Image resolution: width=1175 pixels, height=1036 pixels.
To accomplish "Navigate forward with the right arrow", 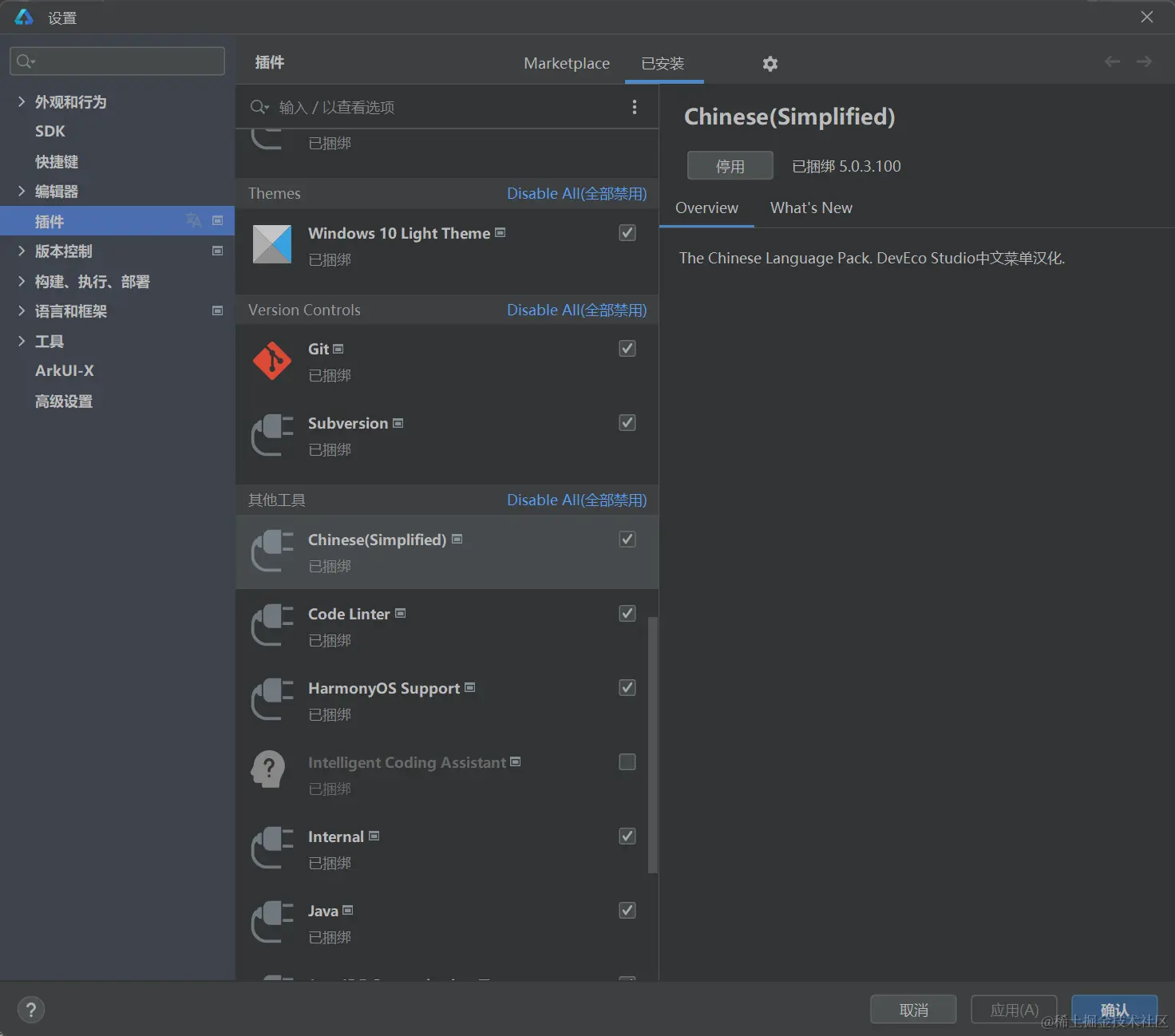I will [x=1144, y=61].
